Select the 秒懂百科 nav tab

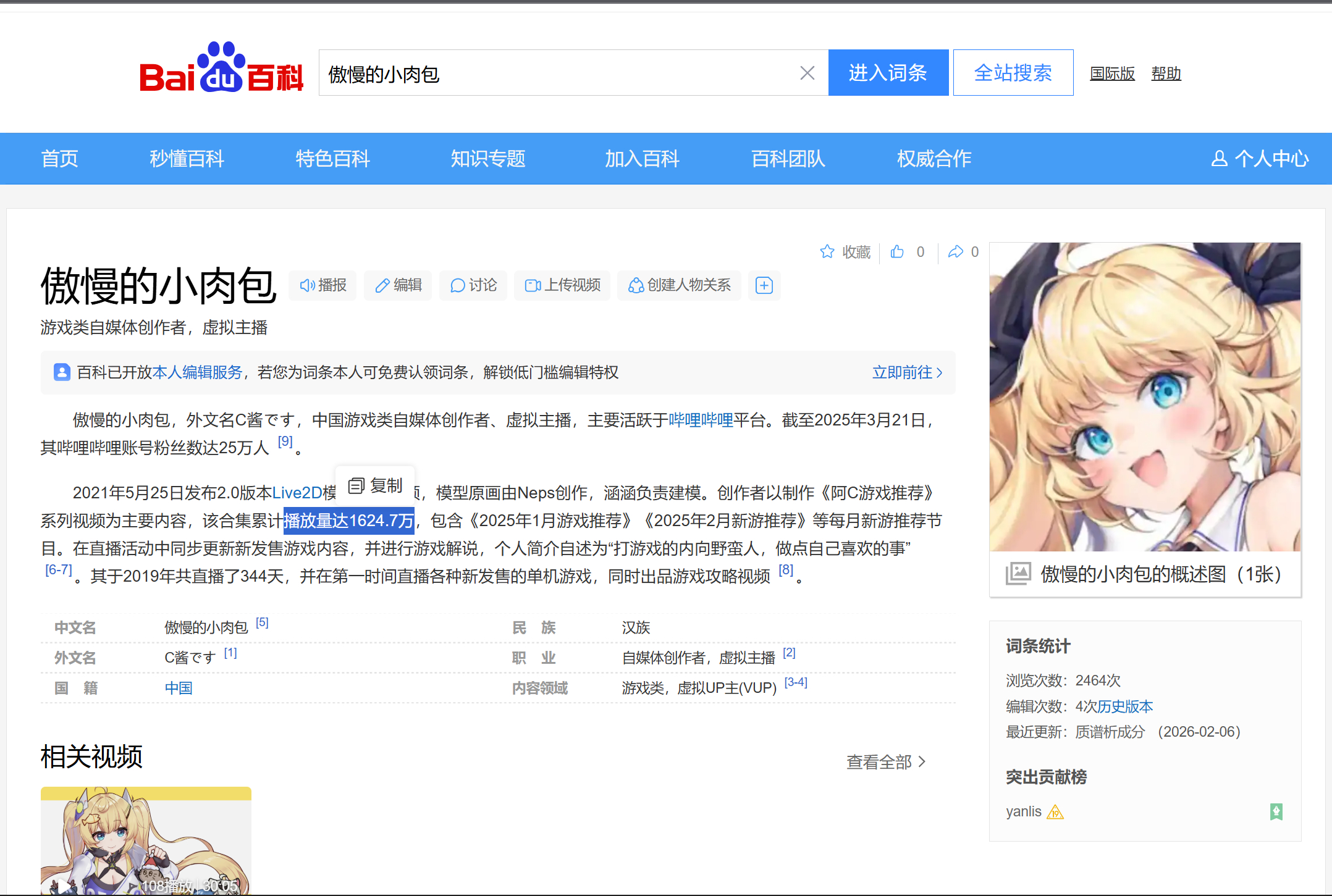coord(187,159)
